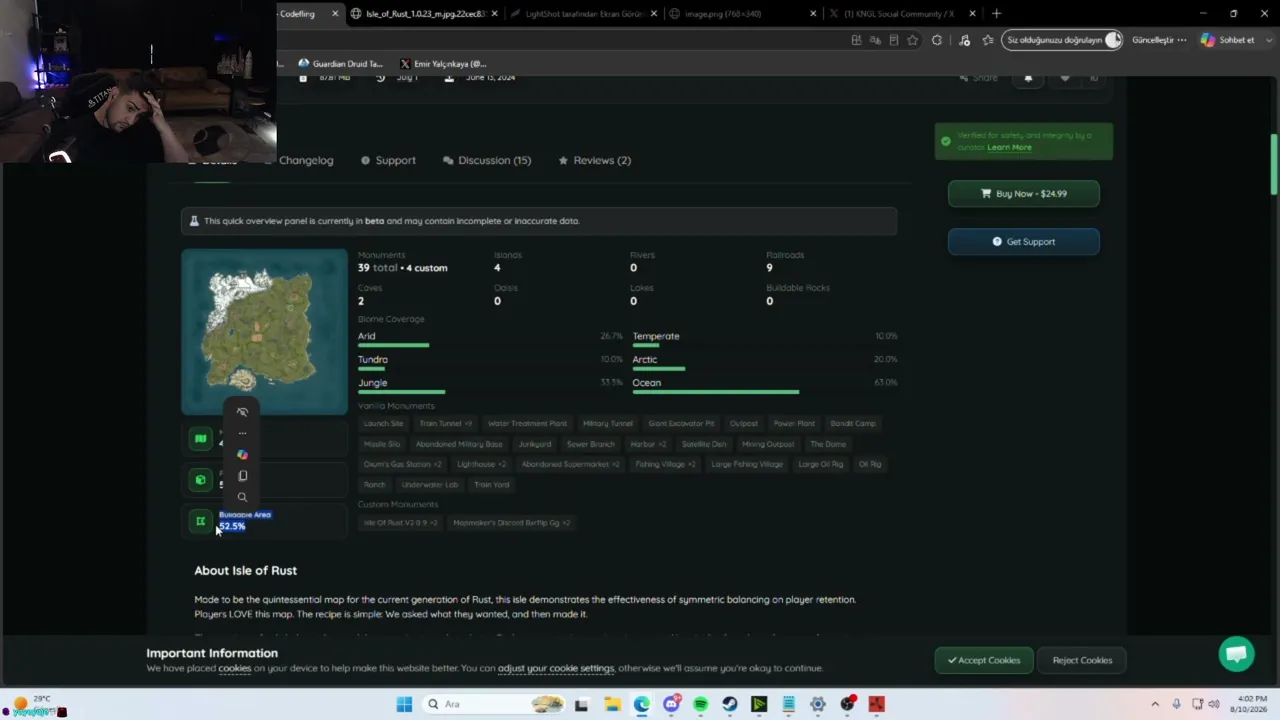Image resolution: width=1280 pixels, height=720 pixels.
Task: Click the Ocean biome coverage bar
Action: click(716, 392)
